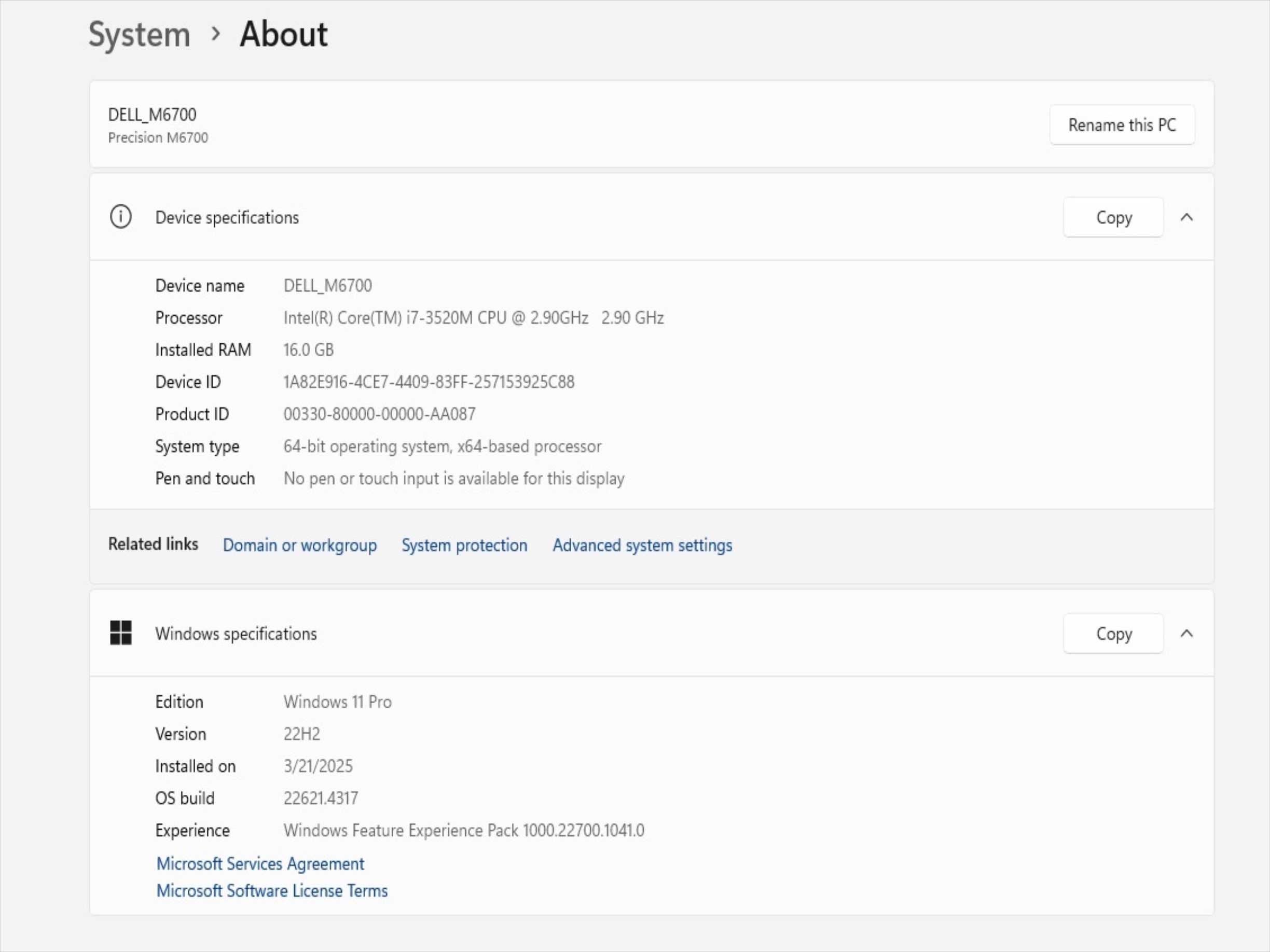Click the Device specifications info icon

pyautogui.click(x=120, y=217)
